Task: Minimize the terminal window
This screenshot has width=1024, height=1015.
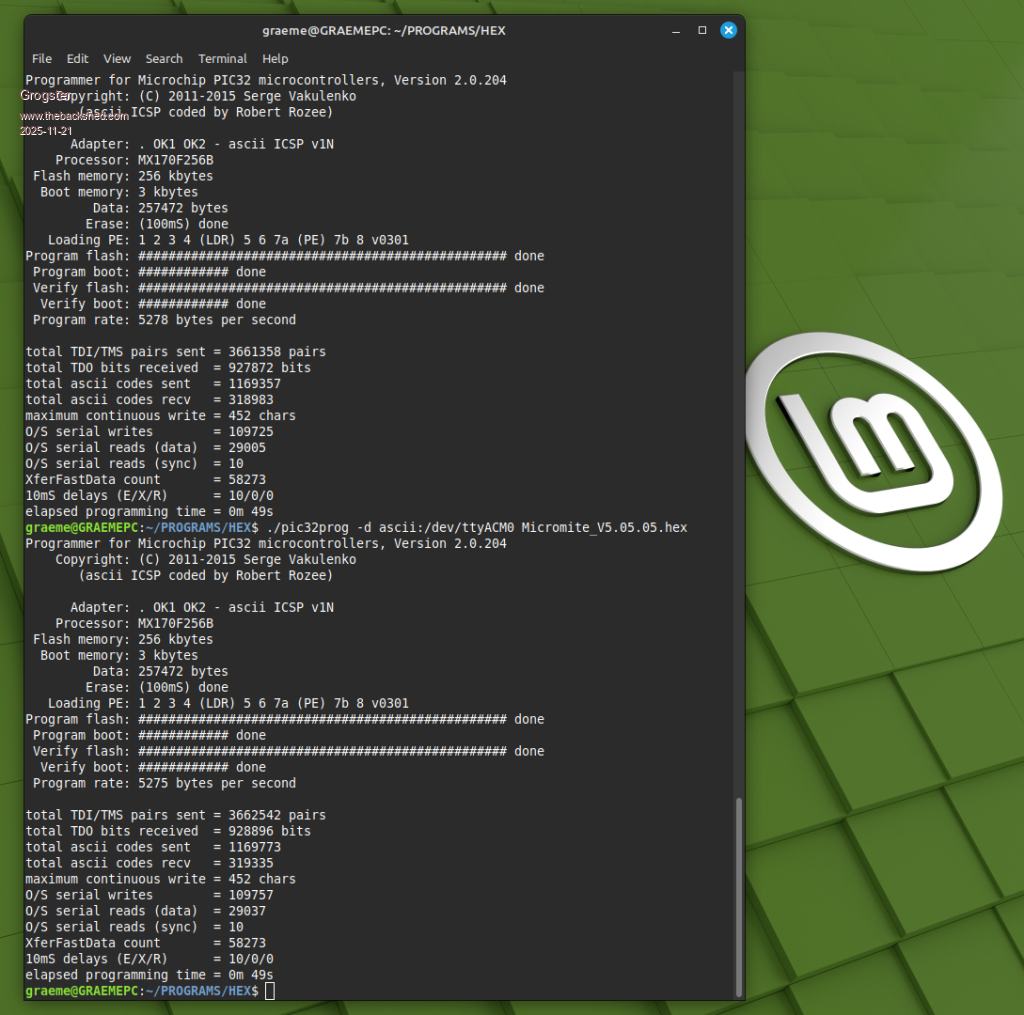Action: point(675,30)
